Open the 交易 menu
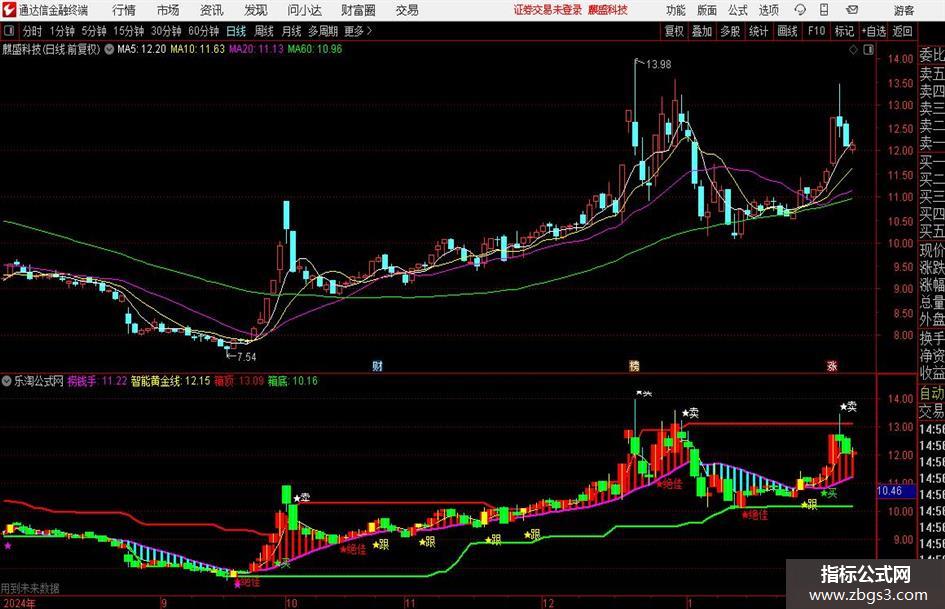Image resolution: width=945 pixels, height=609 pixels. coord(407,10)
